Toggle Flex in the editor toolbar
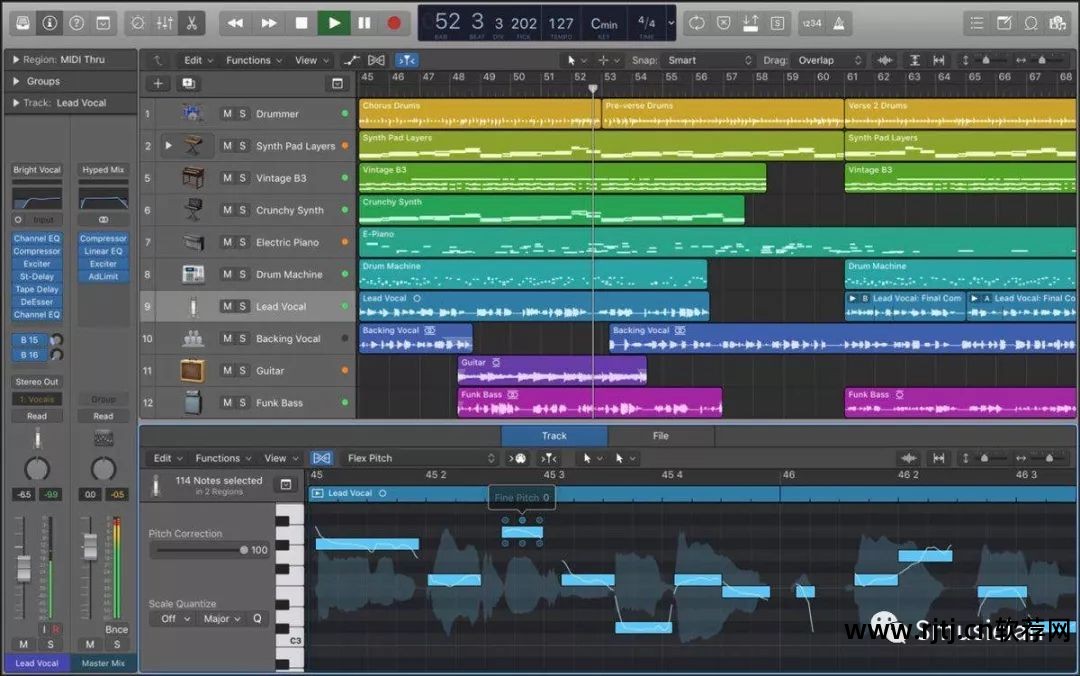 (x=321, y=458)
